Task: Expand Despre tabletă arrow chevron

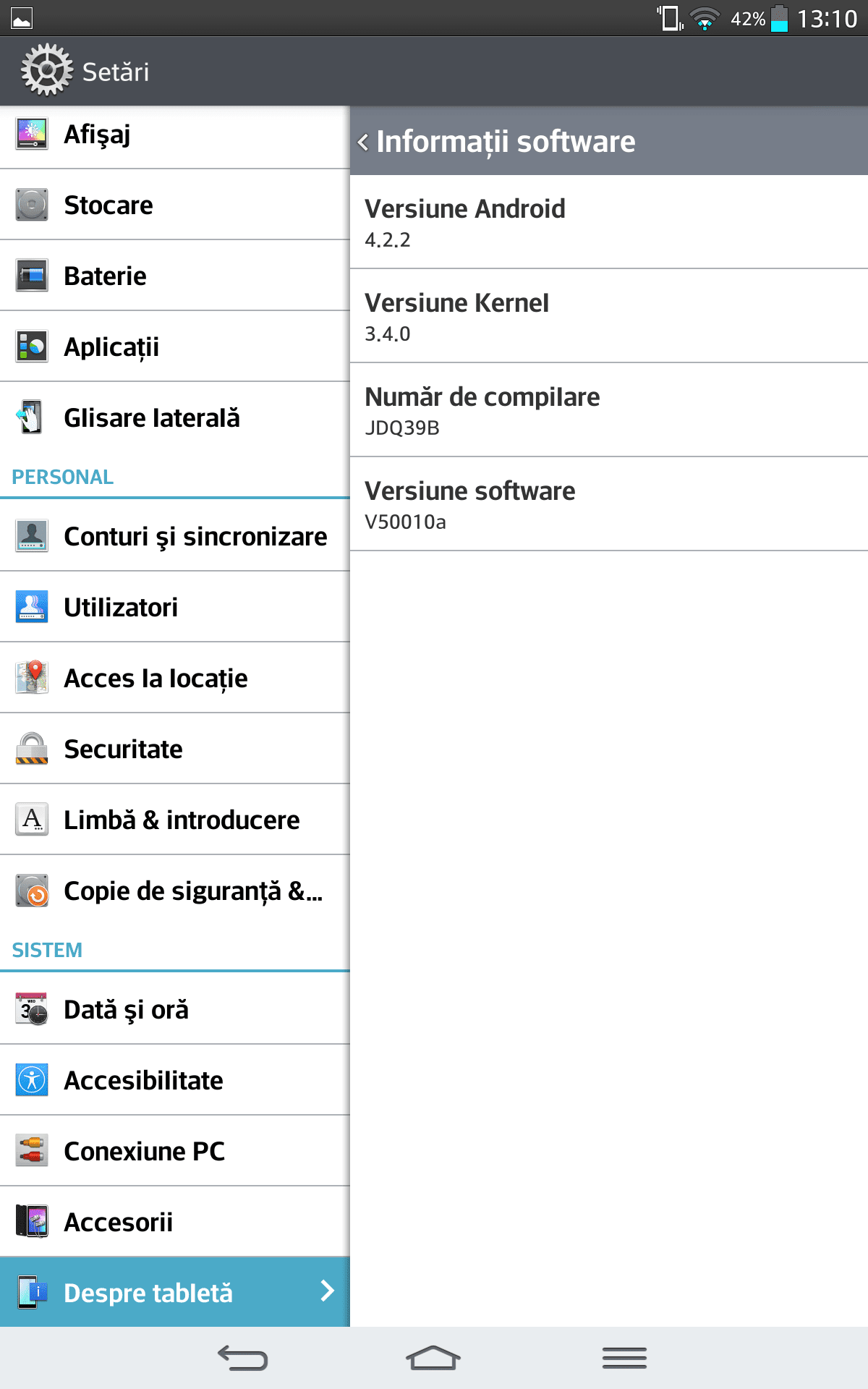Action: (x=328, y=1291)
